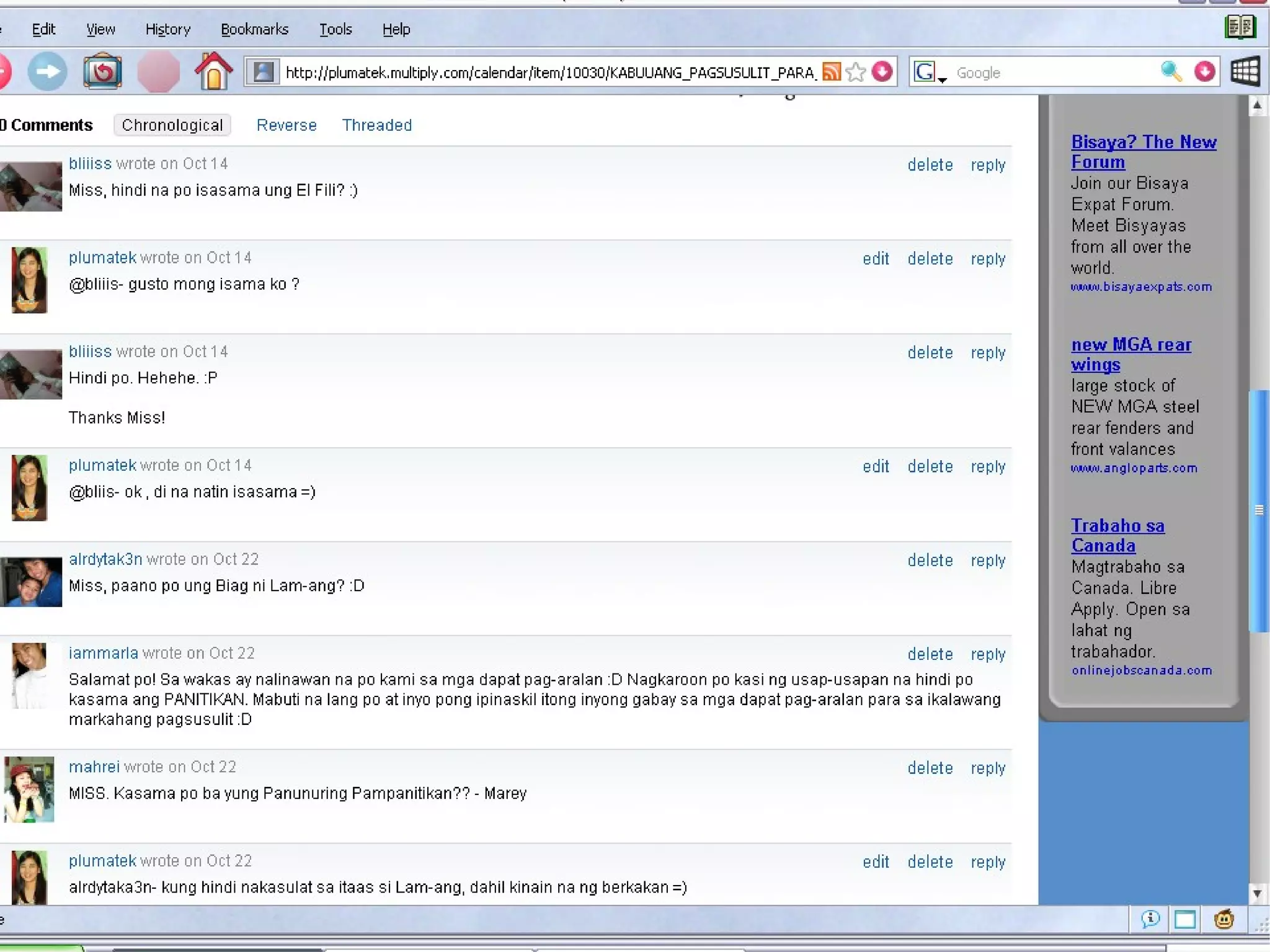
Task: Click the info speech bubble status icon
Action: tap(1150, 919)
